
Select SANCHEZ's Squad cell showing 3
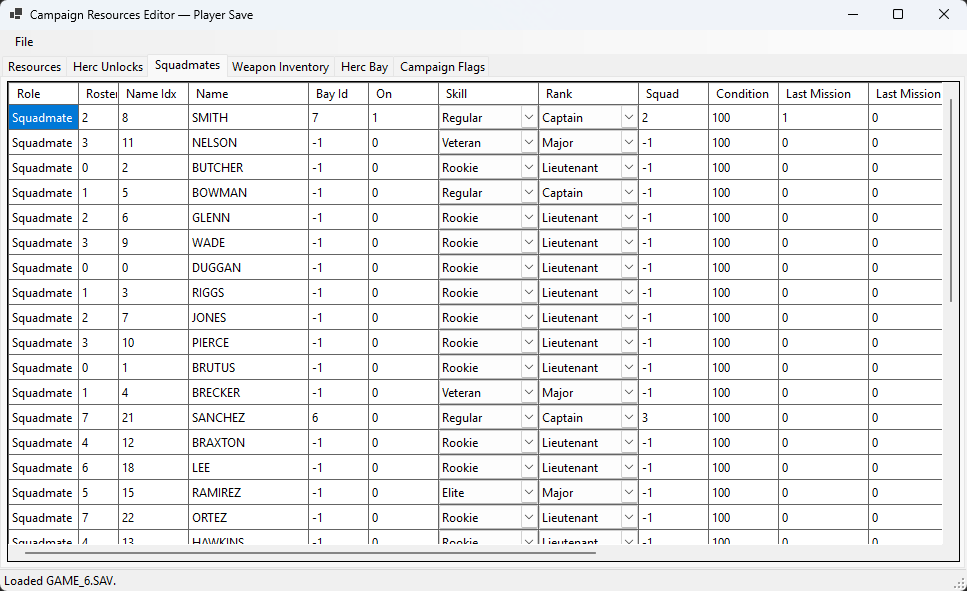(673, 418)
